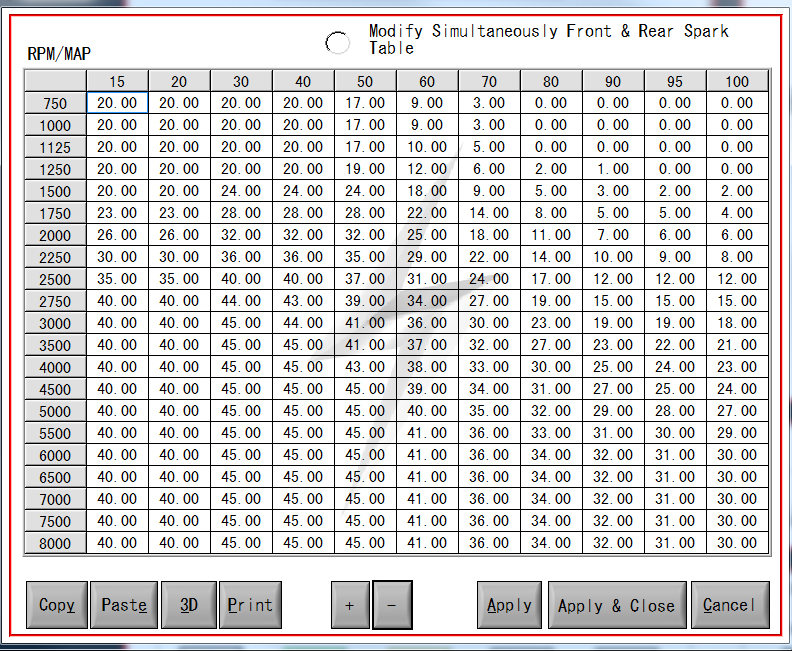This screenshot has width=792, height=651.
Task: Select the 3000 RPM row header
Action: click(55, 323)
